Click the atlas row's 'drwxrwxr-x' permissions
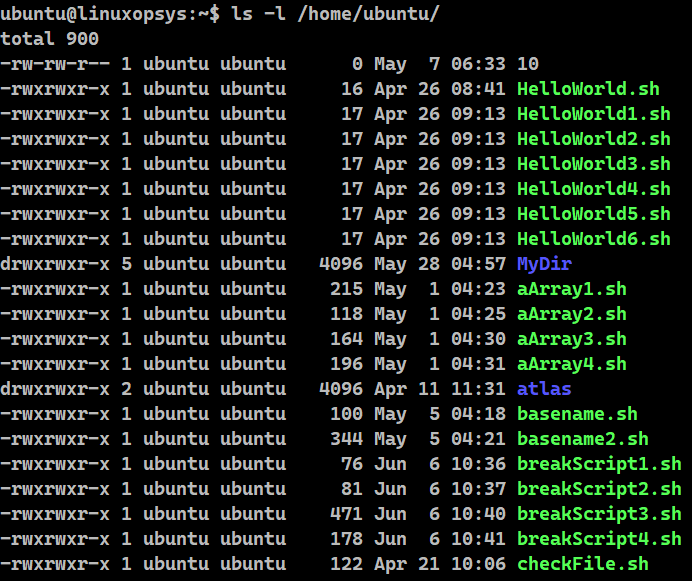This screenshot has width=692, height=581. pos(55,389)
